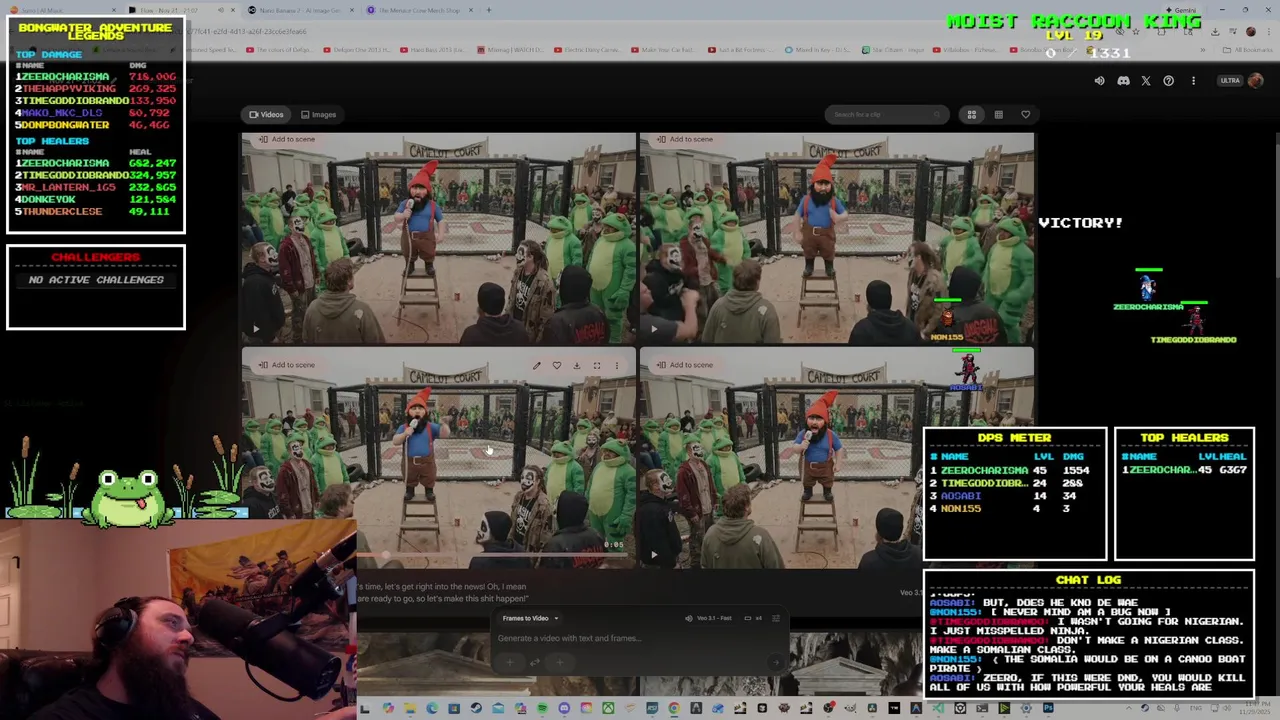The width and height of the screenshot is (1280, 720).
Task: Click the All Bookmarks folder in bookmarks bar
Action: 1250,49
